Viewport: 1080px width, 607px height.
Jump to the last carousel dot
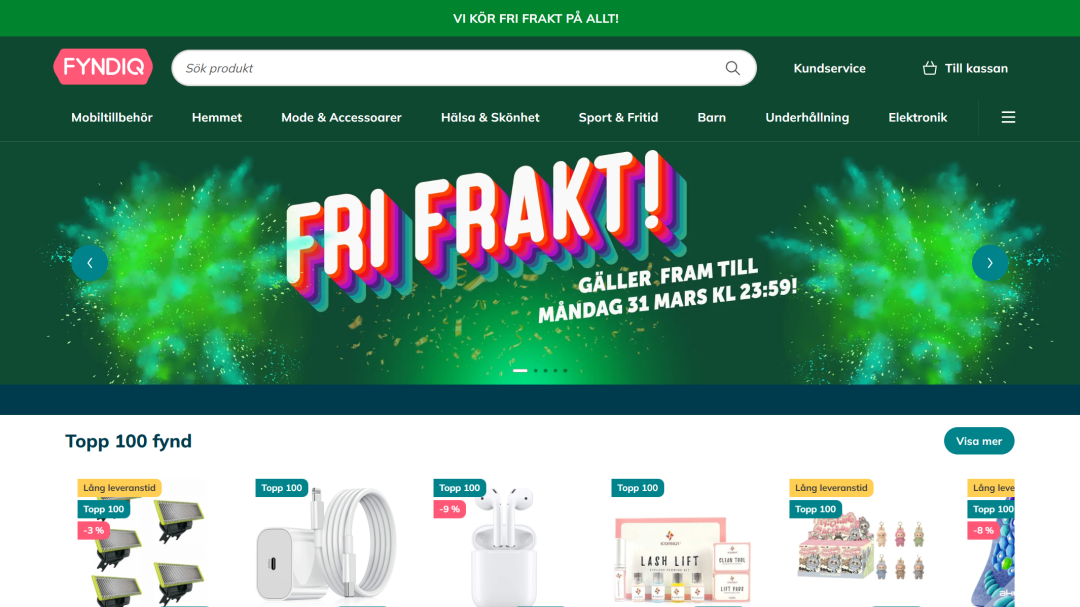565,371
